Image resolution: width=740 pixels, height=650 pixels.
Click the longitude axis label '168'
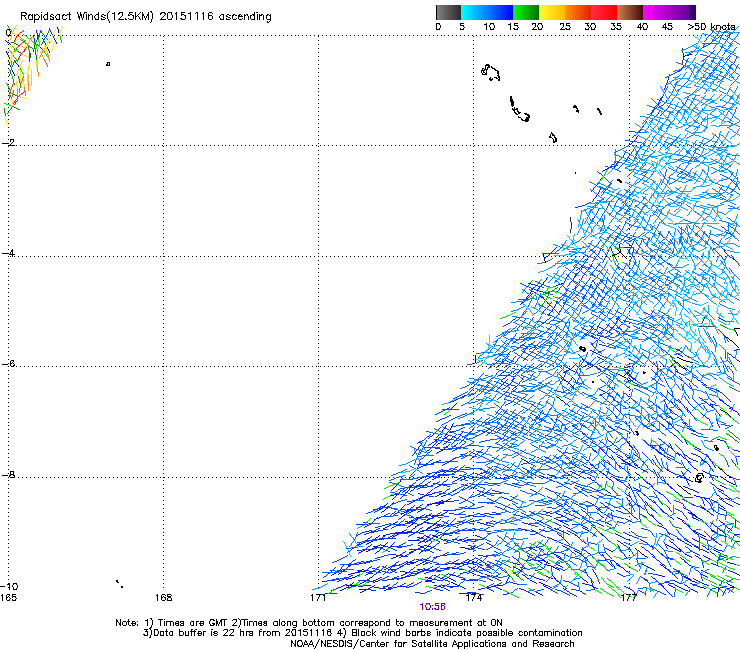pyautogui.click(x=164, y=598)
